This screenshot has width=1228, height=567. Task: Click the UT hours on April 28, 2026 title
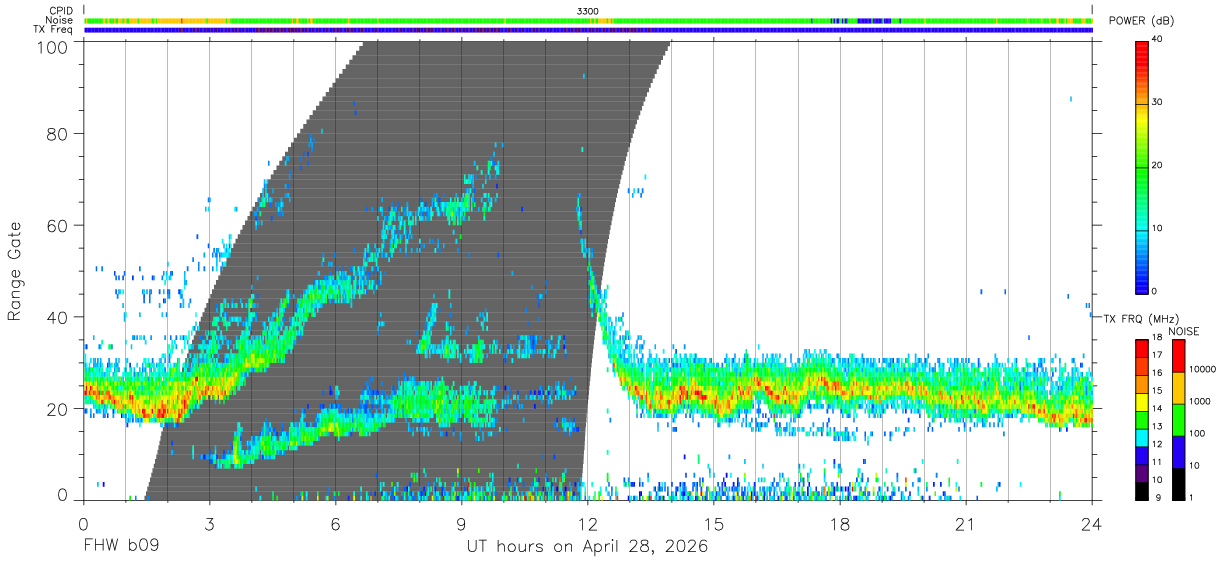pyautogui.click(x=587, y=547)
